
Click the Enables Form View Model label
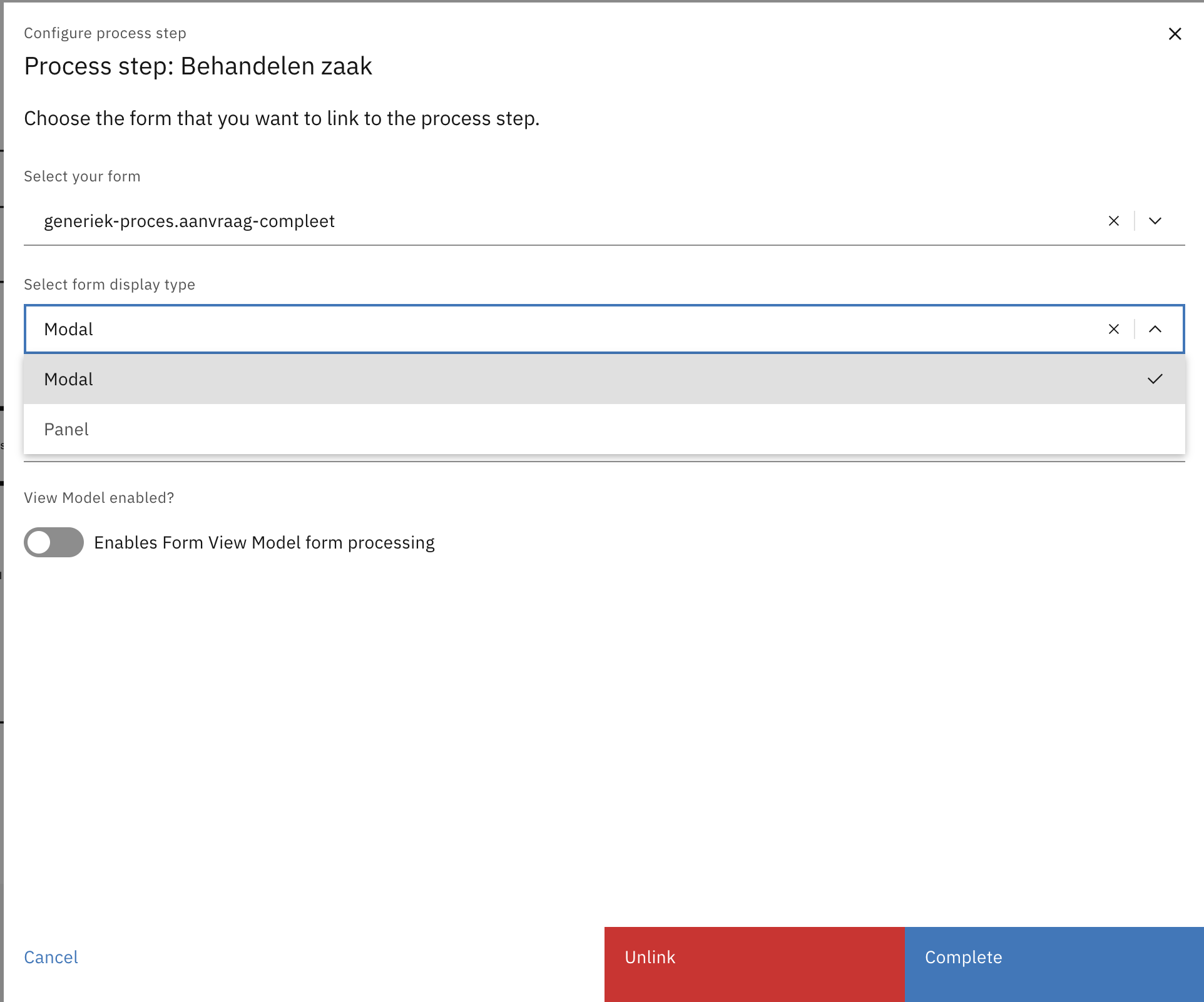coord(264,542)
